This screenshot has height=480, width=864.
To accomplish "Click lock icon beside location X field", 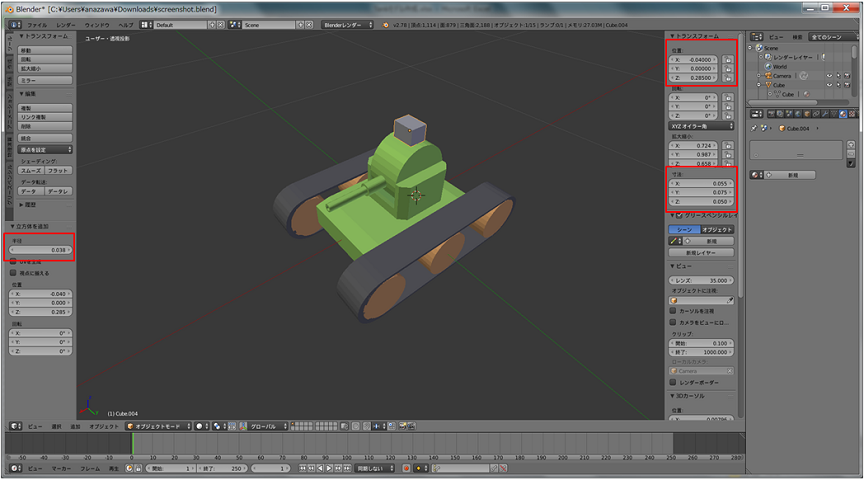I will click(x=729, y=59).
